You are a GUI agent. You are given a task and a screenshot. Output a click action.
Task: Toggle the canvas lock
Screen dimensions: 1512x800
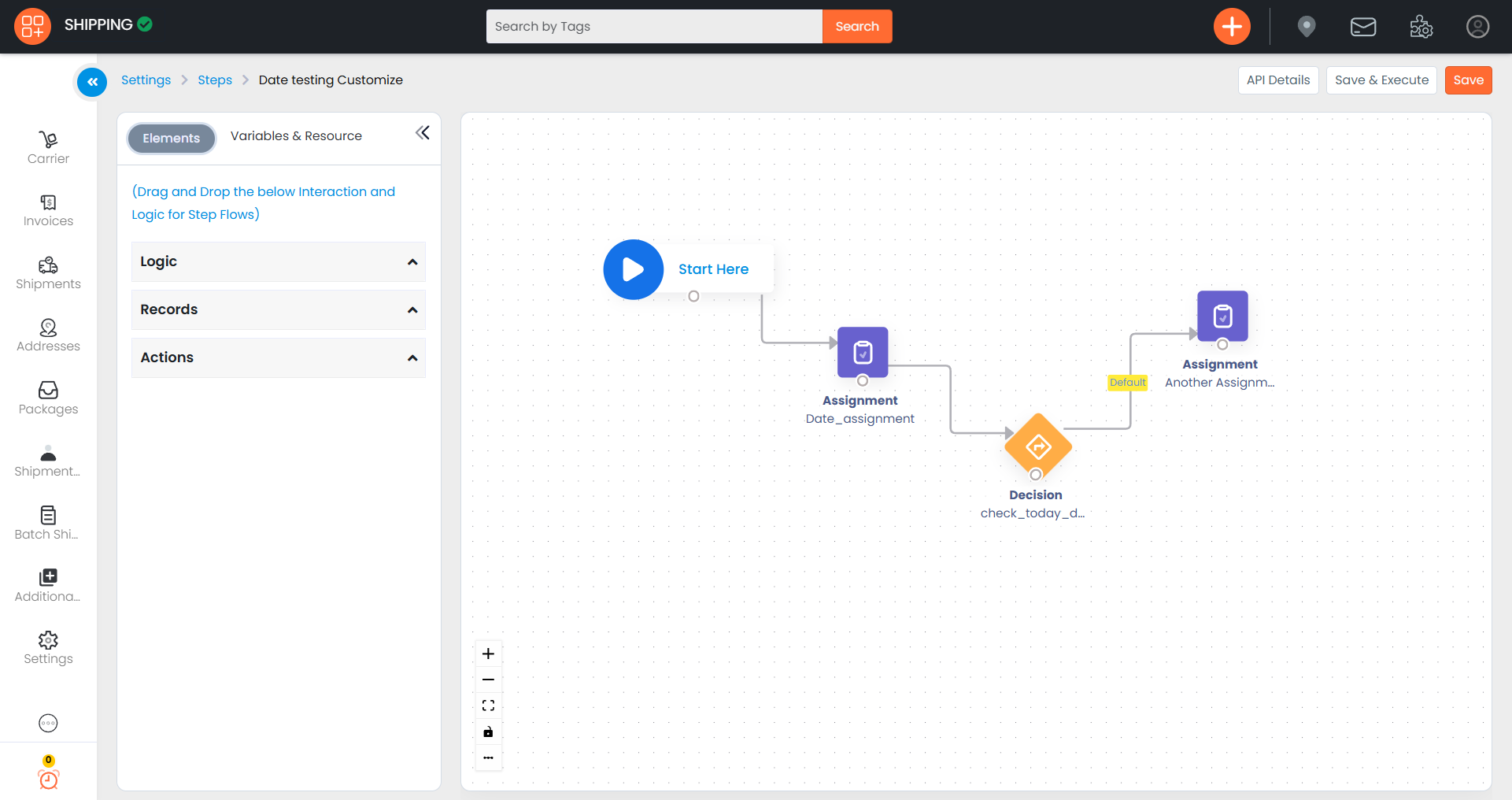[x=488, y=731]
